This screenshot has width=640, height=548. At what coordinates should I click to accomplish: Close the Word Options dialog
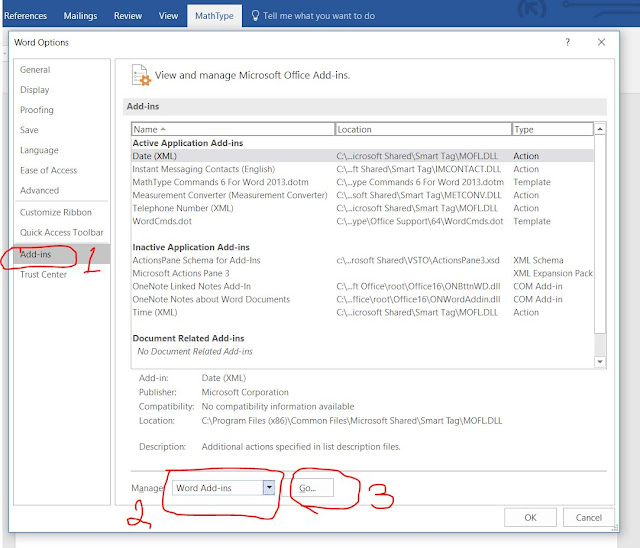(x=601, y=42)
